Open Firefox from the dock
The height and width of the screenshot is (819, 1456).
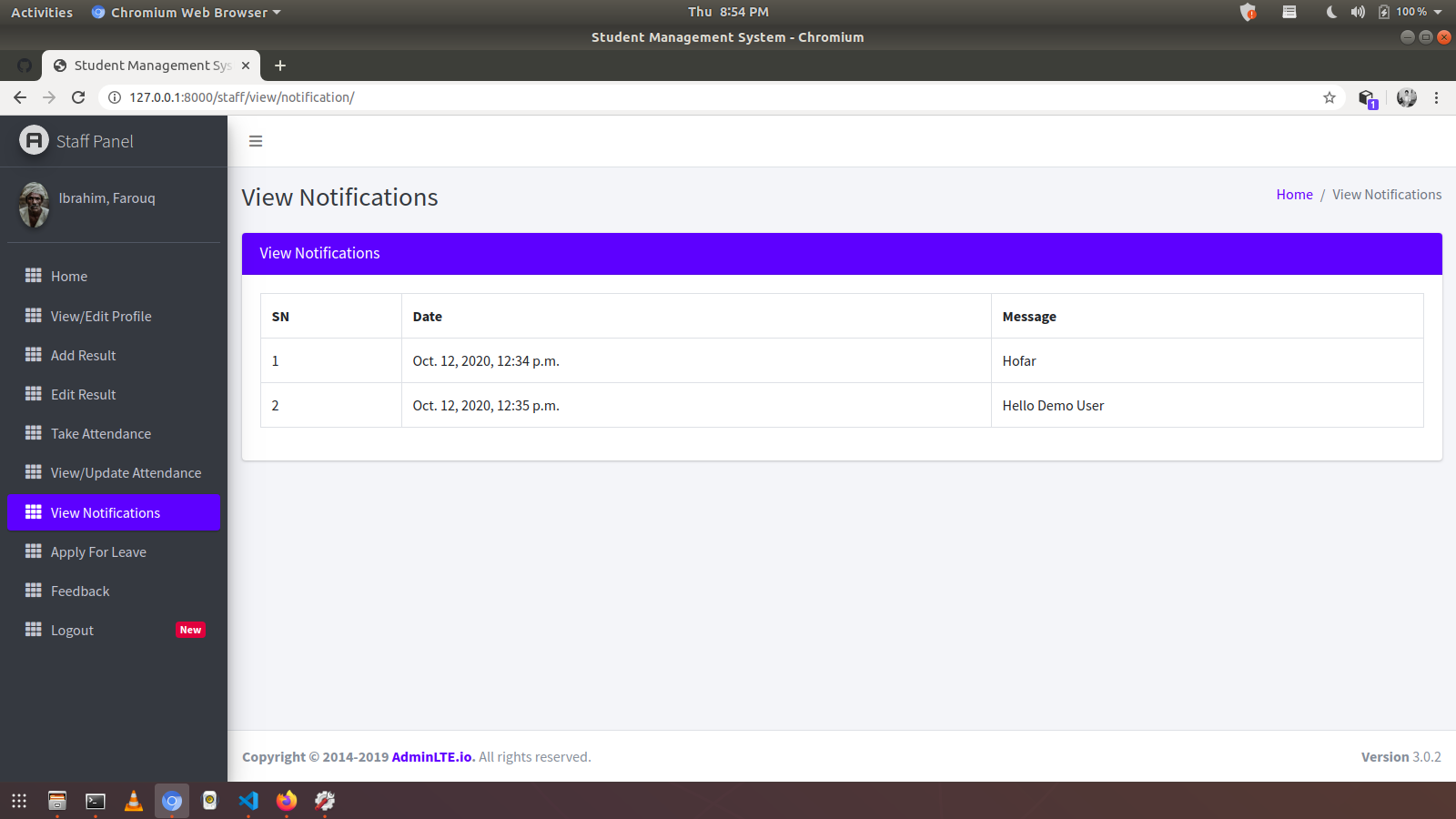click(287, 801)
